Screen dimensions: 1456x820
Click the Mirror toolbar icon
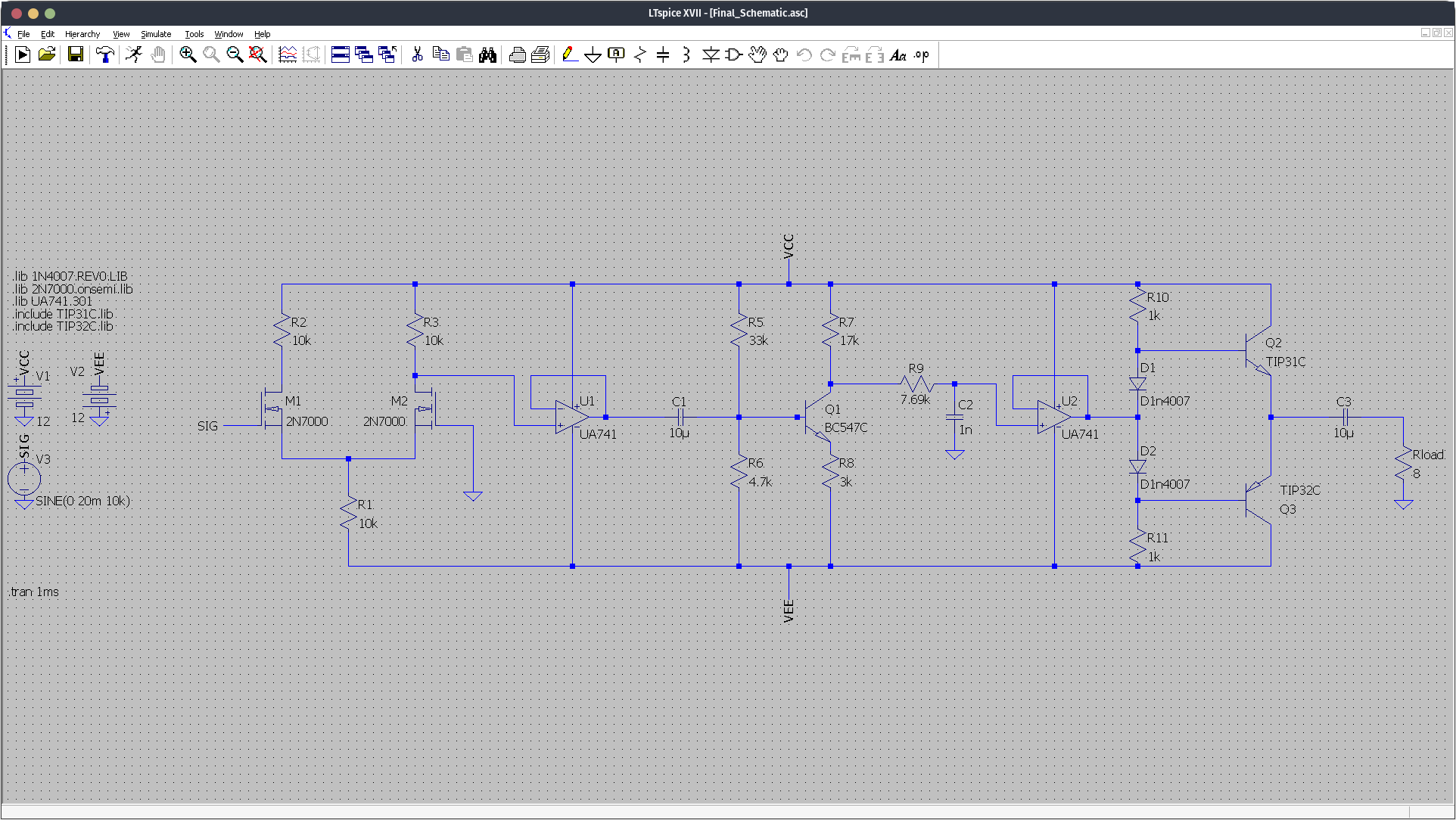(875, 54)
